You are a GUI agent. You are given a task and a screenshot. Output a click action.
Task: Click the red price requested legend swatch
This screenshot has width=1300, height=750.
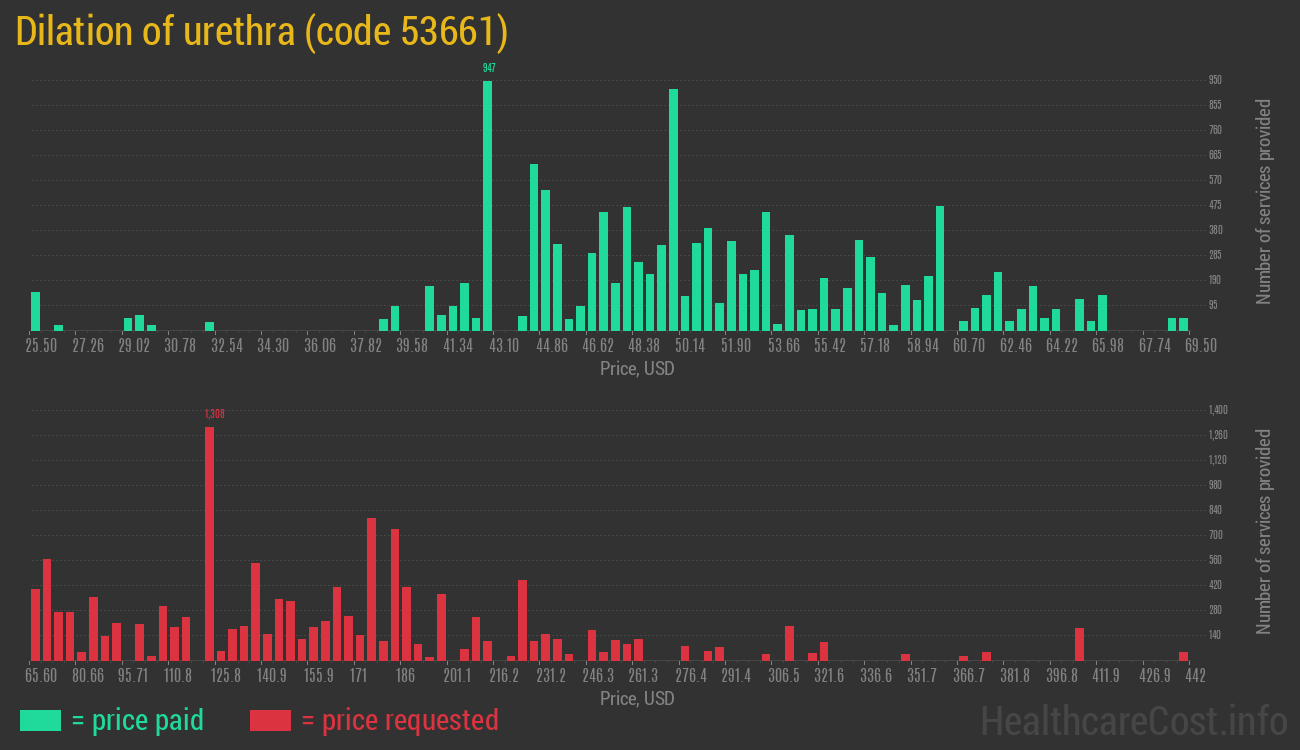270,720
